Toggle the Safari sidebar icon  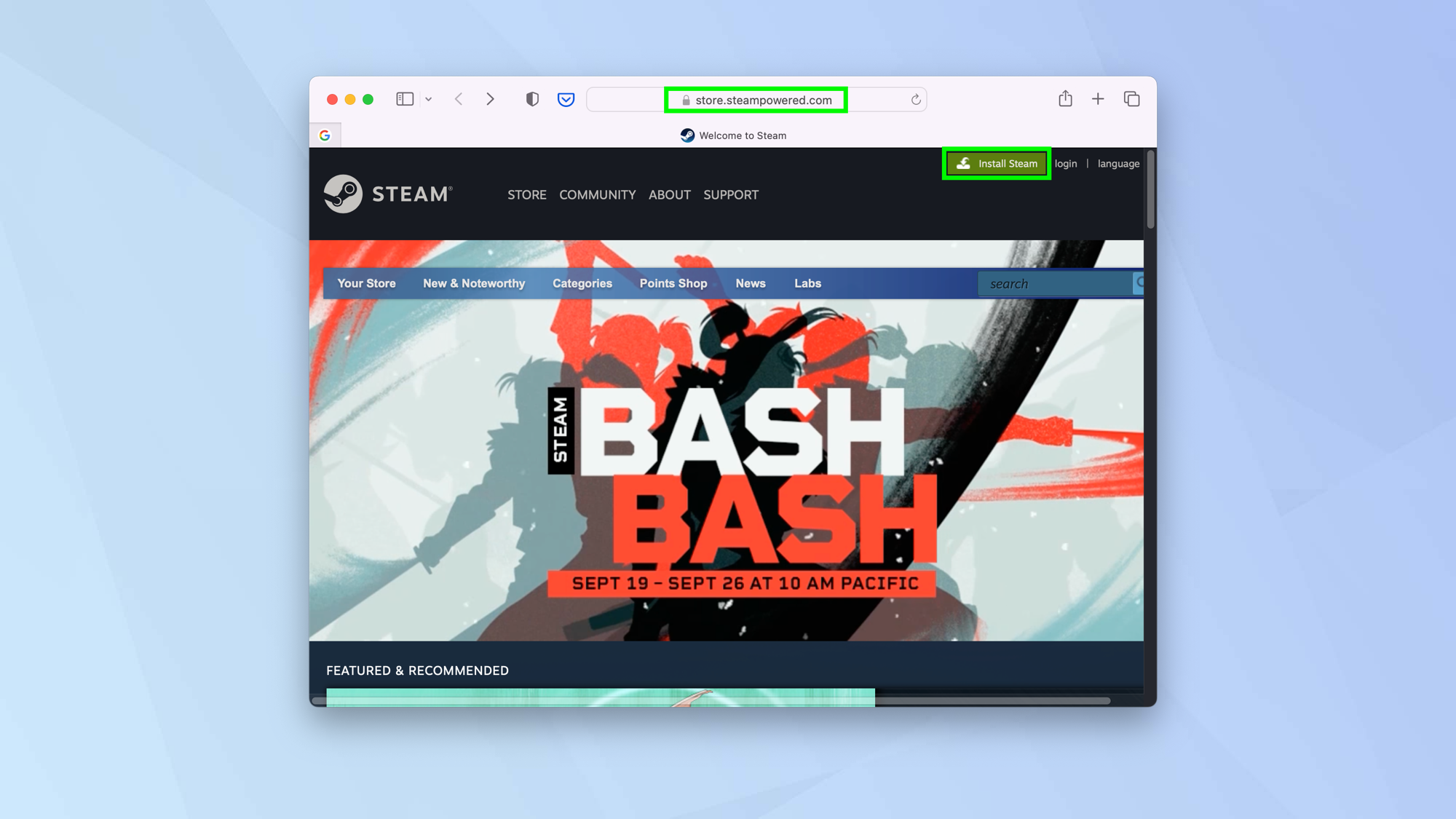(x=405, y=99)
